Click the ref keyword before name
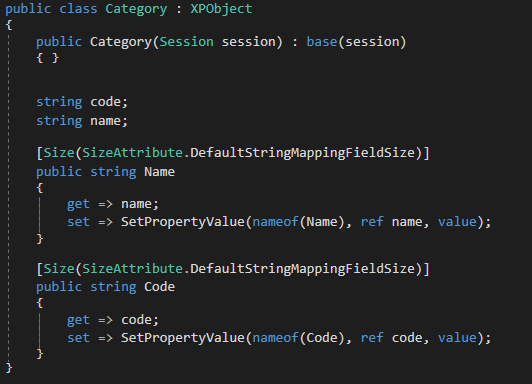 372,222
